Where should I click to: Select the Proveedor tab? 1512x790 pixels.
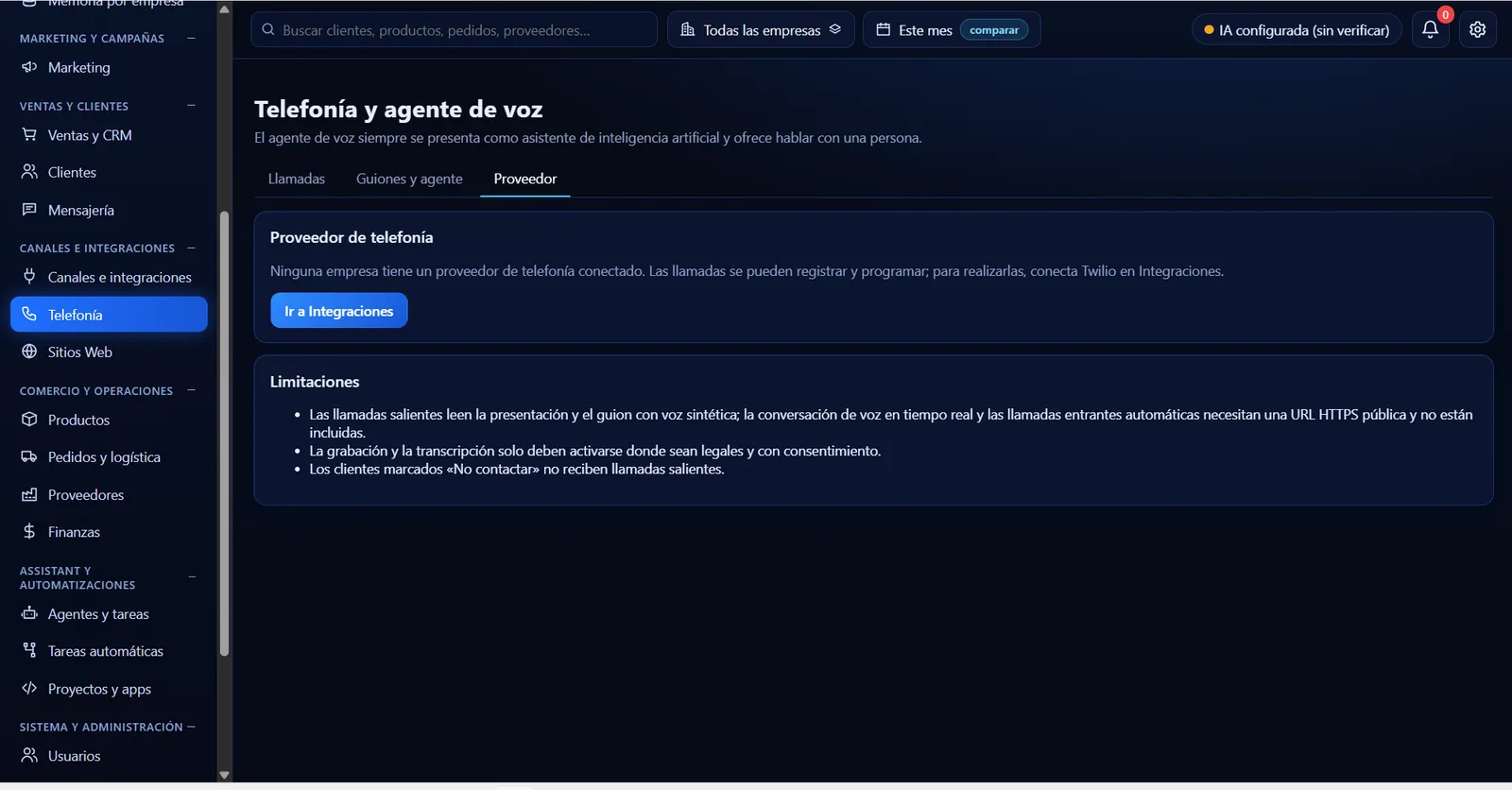525,179
